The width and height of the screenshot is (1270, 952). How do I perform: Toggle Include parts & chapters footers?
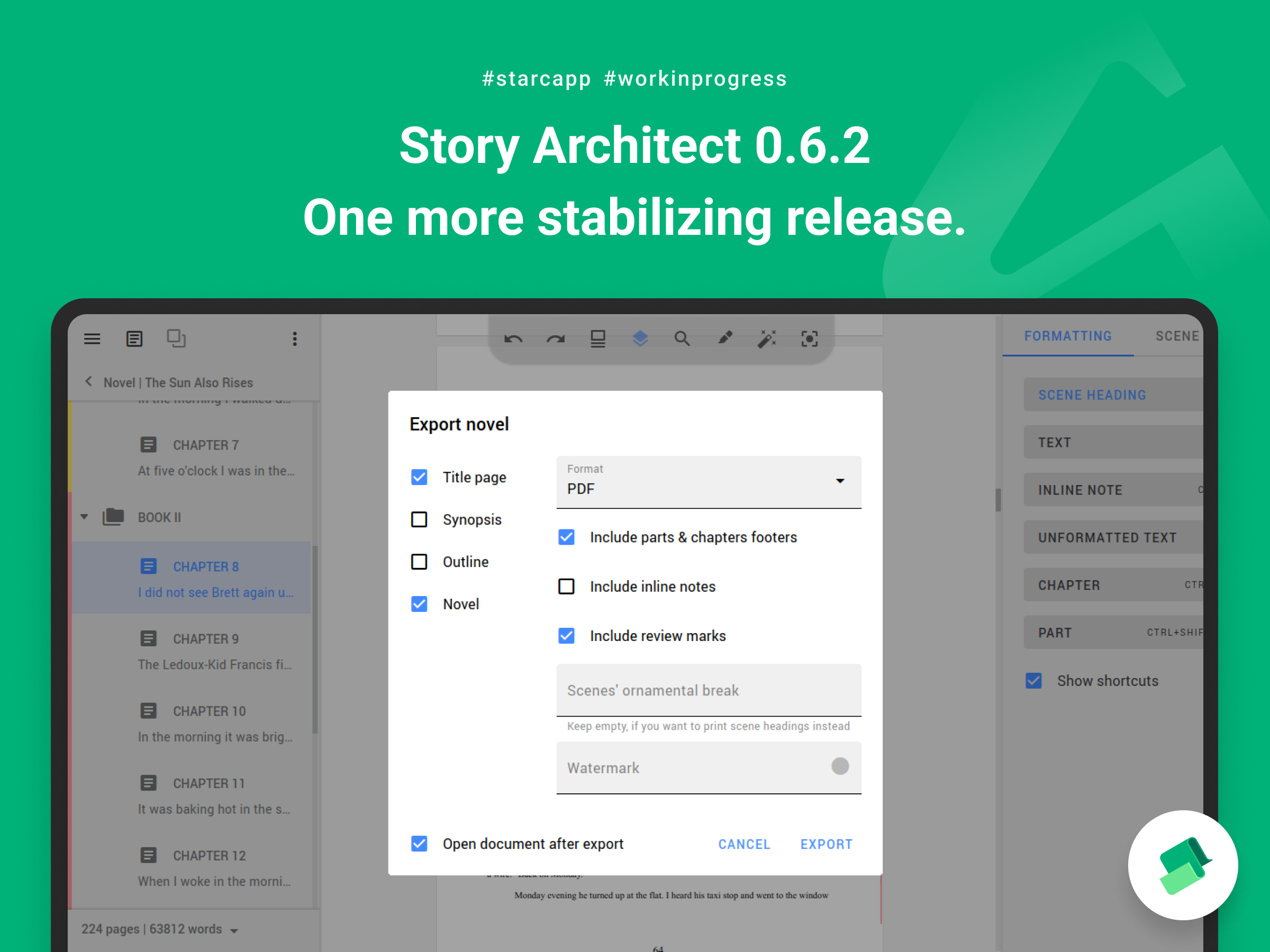point(567,537)
